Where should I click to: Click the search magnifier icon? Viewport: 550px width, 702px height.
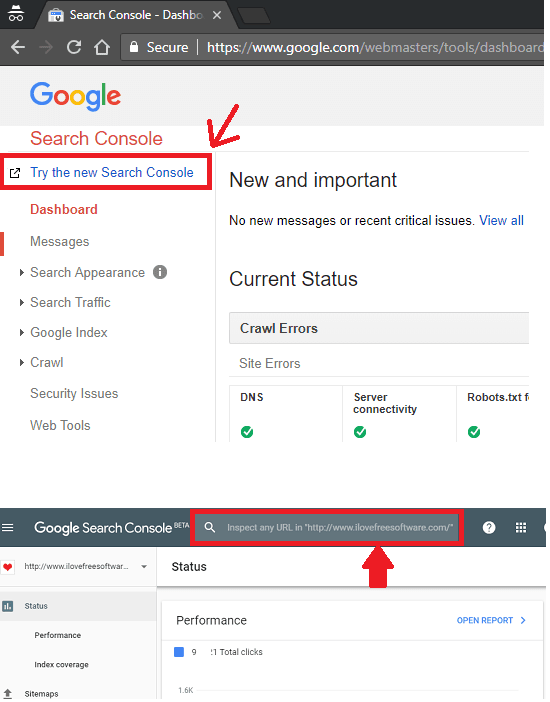210,527
